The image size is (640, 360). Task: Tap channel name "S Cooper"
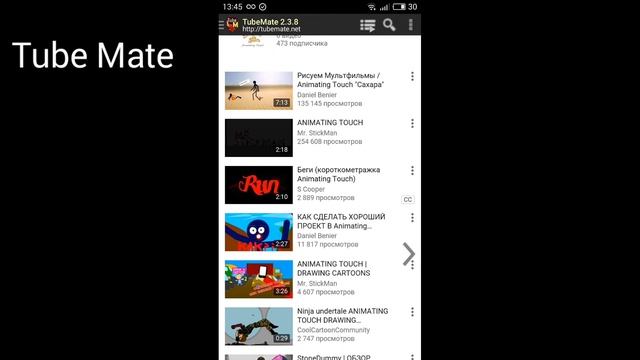311,189
